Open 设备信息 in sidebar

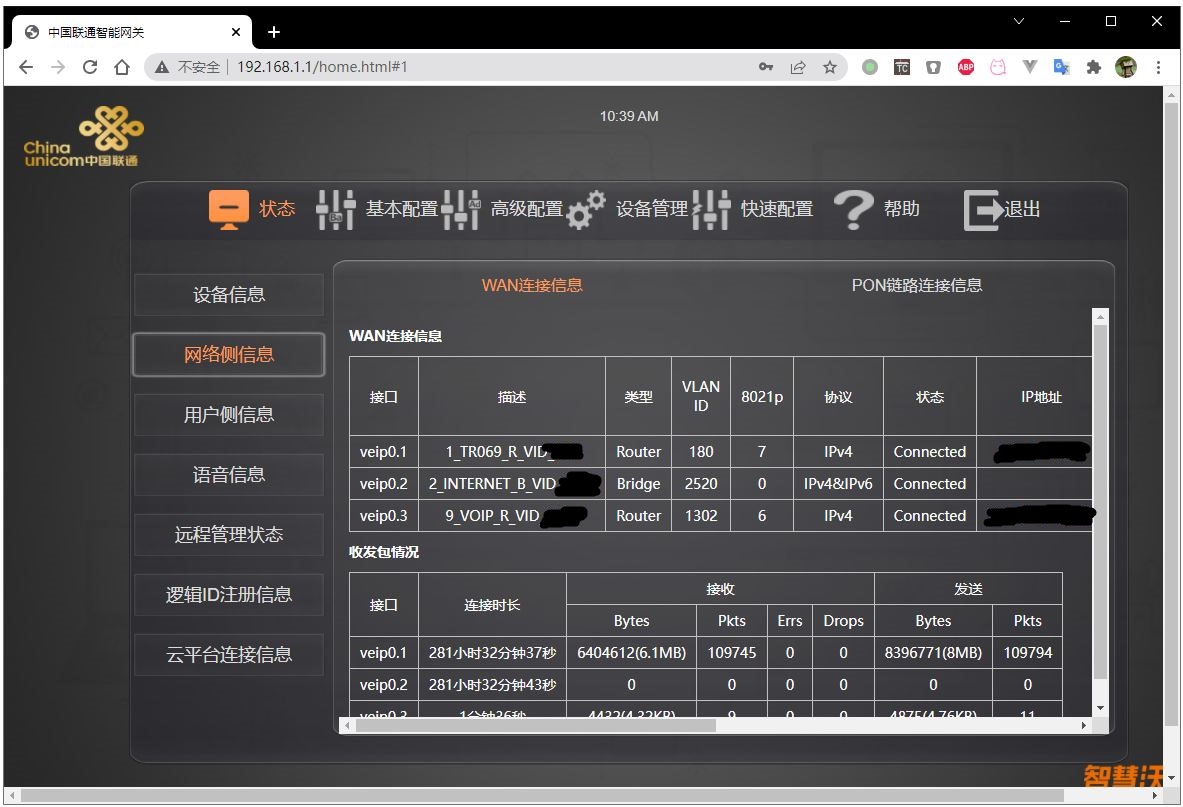coord(229,295)
